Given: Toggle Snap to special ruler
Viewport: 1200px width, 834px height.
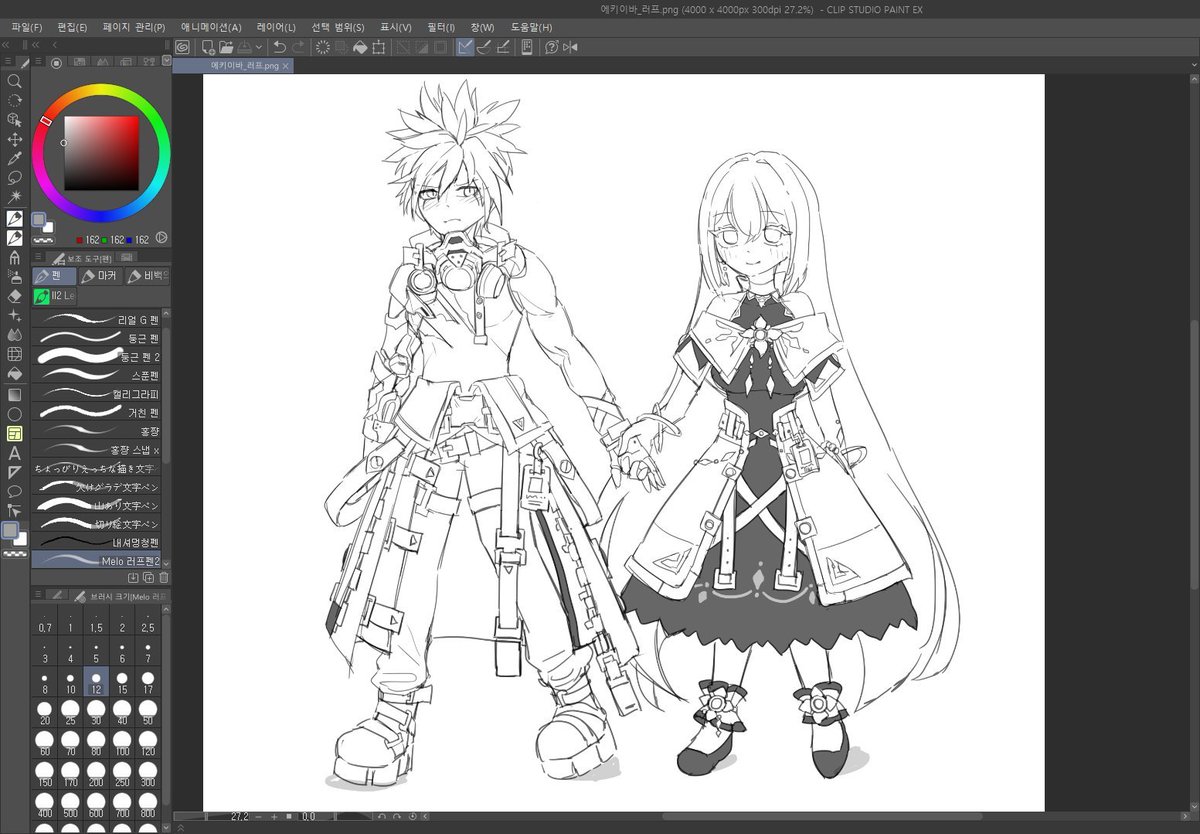Looking at the screenshot, I should pos(484,47).
